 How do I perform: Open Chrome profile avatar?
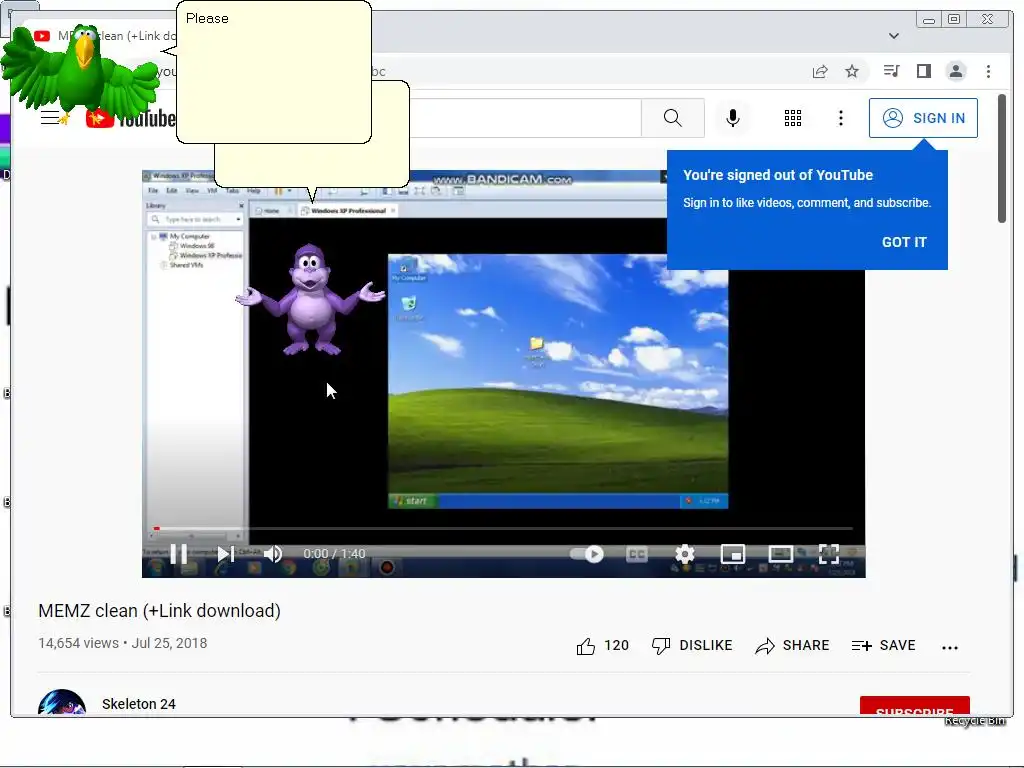point(956,71)
